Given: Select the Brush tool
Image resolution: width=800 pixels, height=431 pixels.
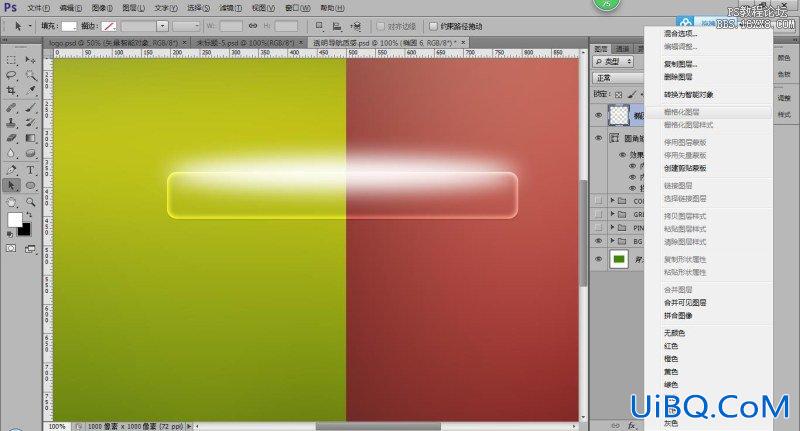Looking at the screenshot, I should pyautogui.click(x=30, y=108).
